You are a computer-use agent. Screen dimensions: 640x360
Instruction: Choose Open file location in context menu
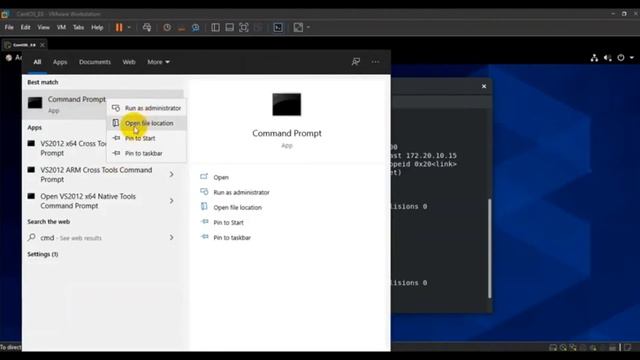click(147, 123)
